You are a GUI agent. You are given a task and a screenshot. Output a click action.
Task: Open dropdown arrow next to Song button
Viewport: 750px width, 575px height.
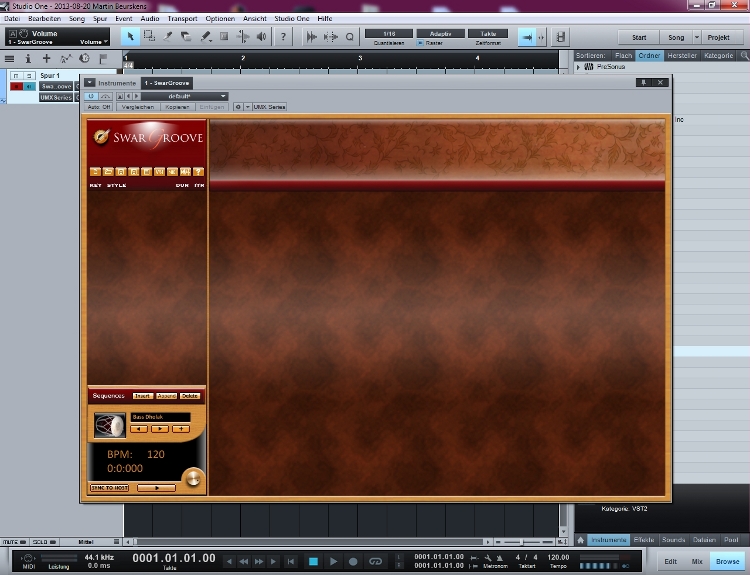coord(697,37)
